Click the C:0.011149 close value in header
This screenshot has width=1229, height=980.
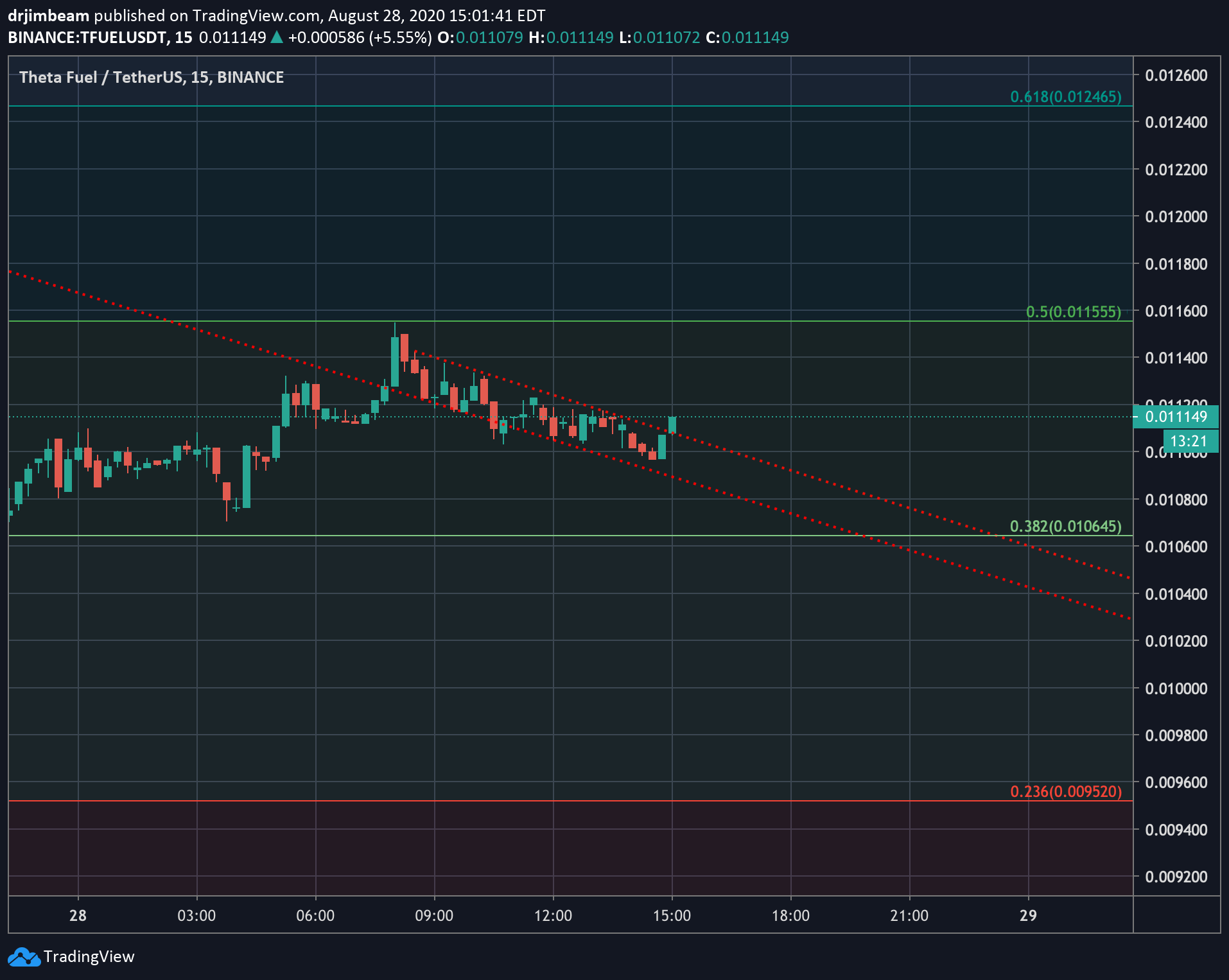pyautogui.click(x=747, y=37)
